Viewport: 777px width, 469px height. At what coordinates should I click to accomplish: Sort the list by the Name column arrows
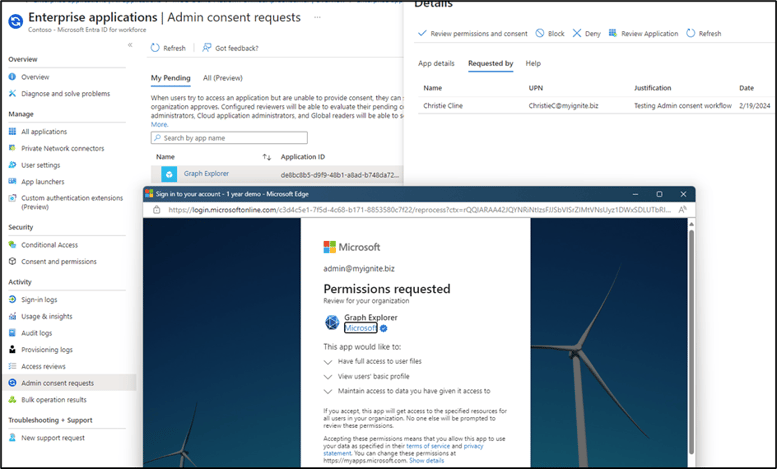click(x=267, y=157)
